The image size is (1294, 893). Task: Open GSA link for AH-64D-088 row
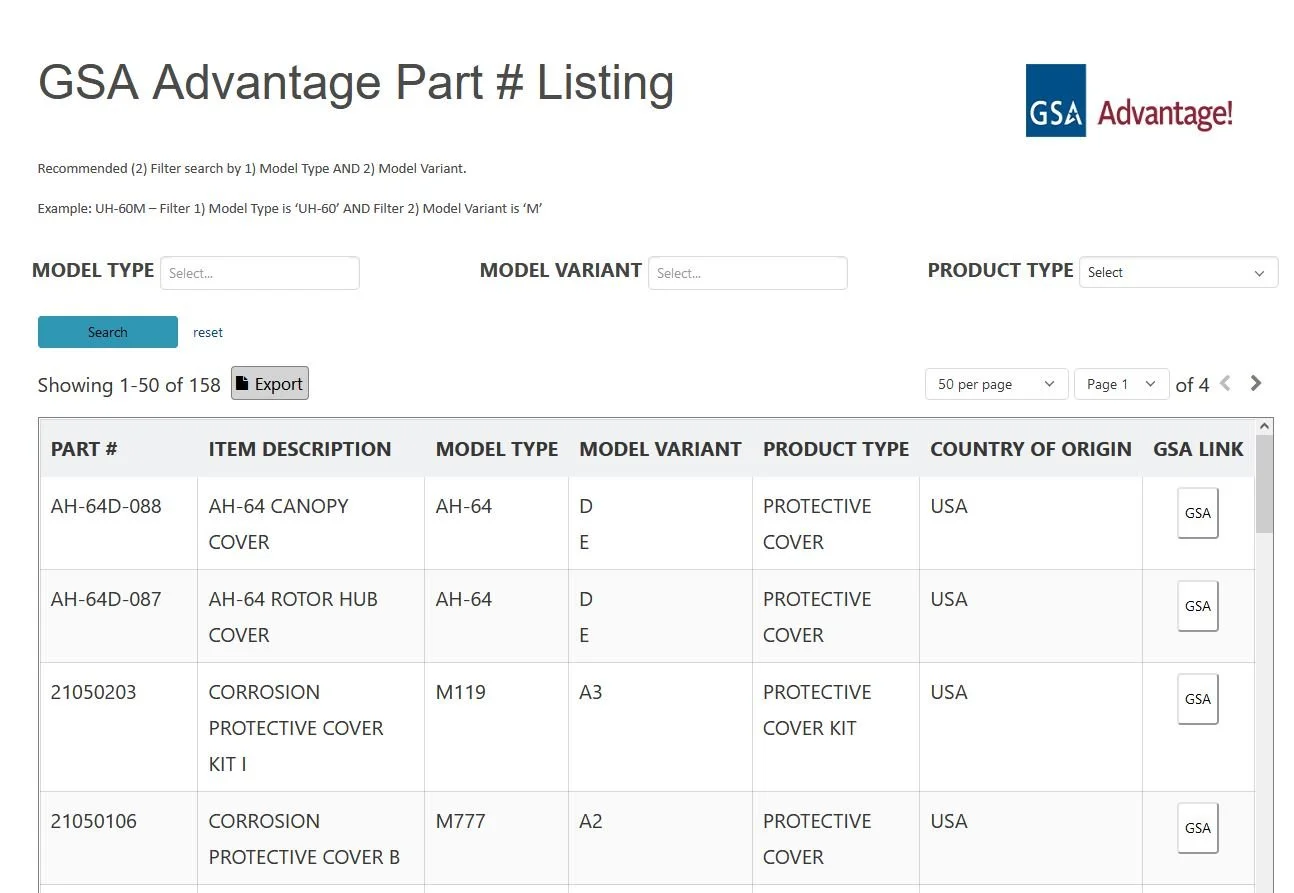pos(1197,513)
